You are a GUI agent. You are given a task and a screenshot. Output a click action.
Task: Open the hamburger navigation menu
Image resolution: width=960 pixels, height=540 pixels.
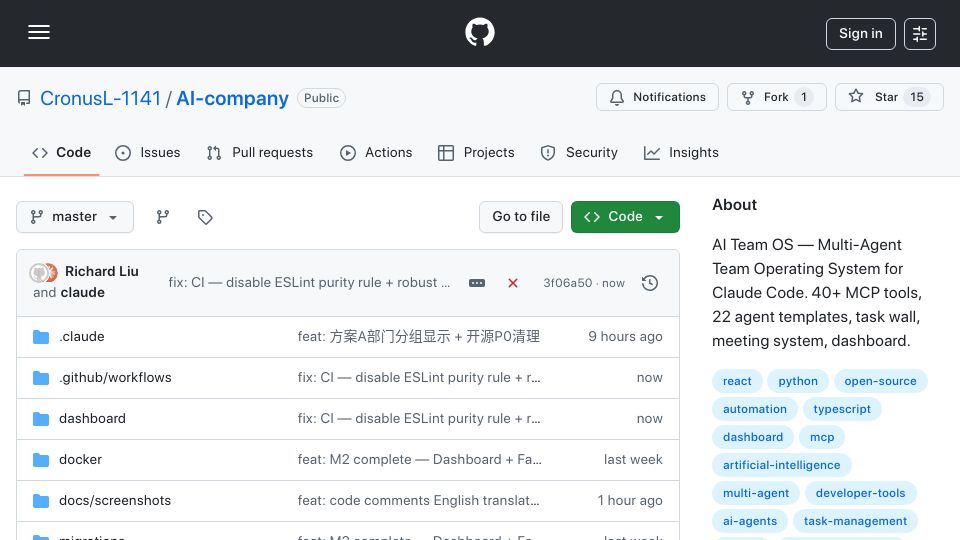(39, 32)
